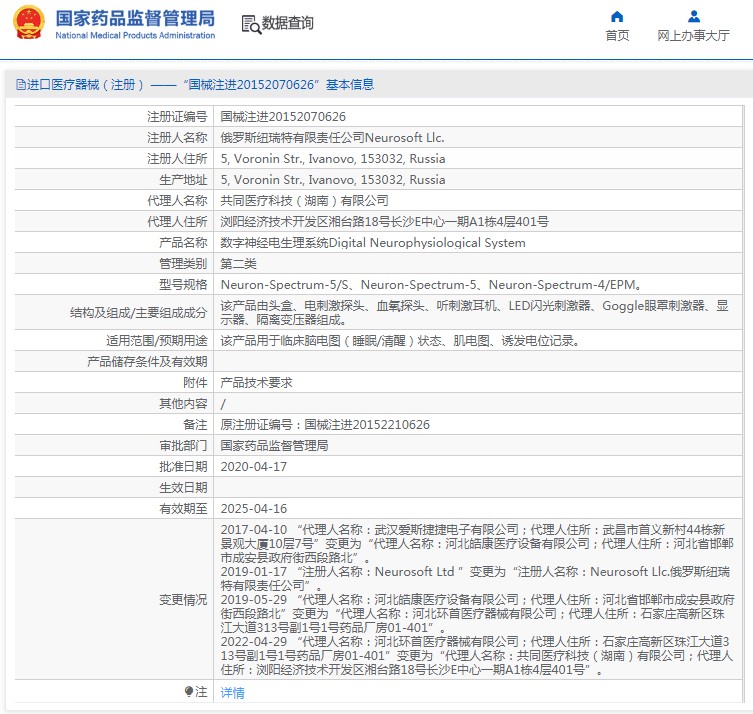Viewport: 753px width, 714px height.
Task: Click the 2019-05-29 change record entry
Action: [x=477, y=614]
